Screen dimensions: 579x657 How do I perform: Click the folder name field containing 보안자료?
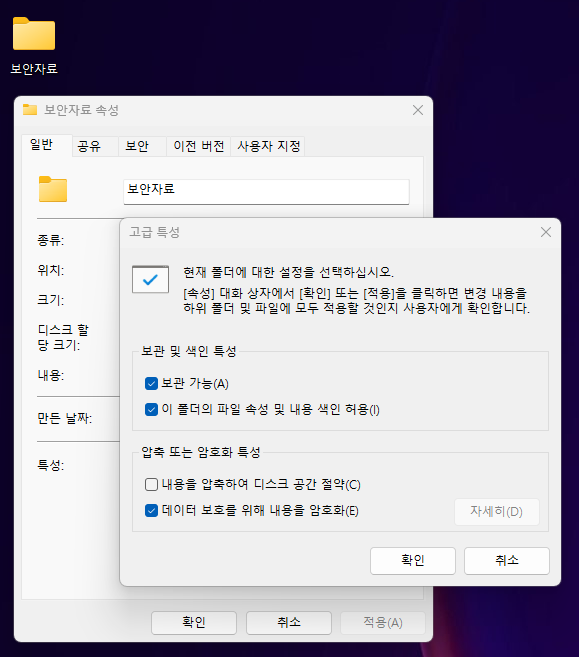tap(266, 192)
